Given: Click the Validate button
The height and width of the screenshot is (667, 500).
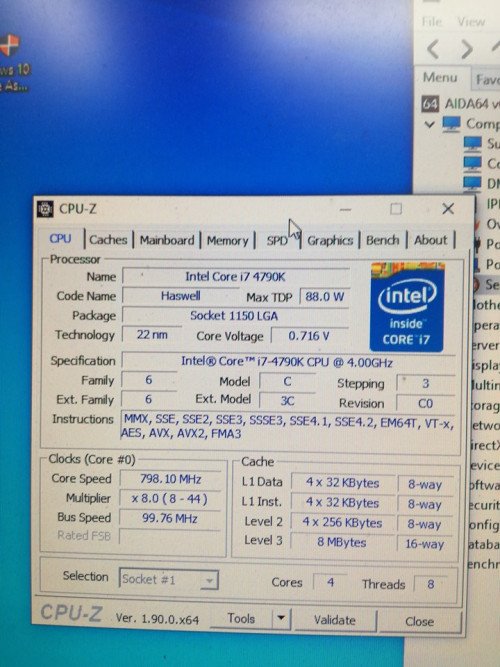Looking at the screenshot, I should click(335, 620).
